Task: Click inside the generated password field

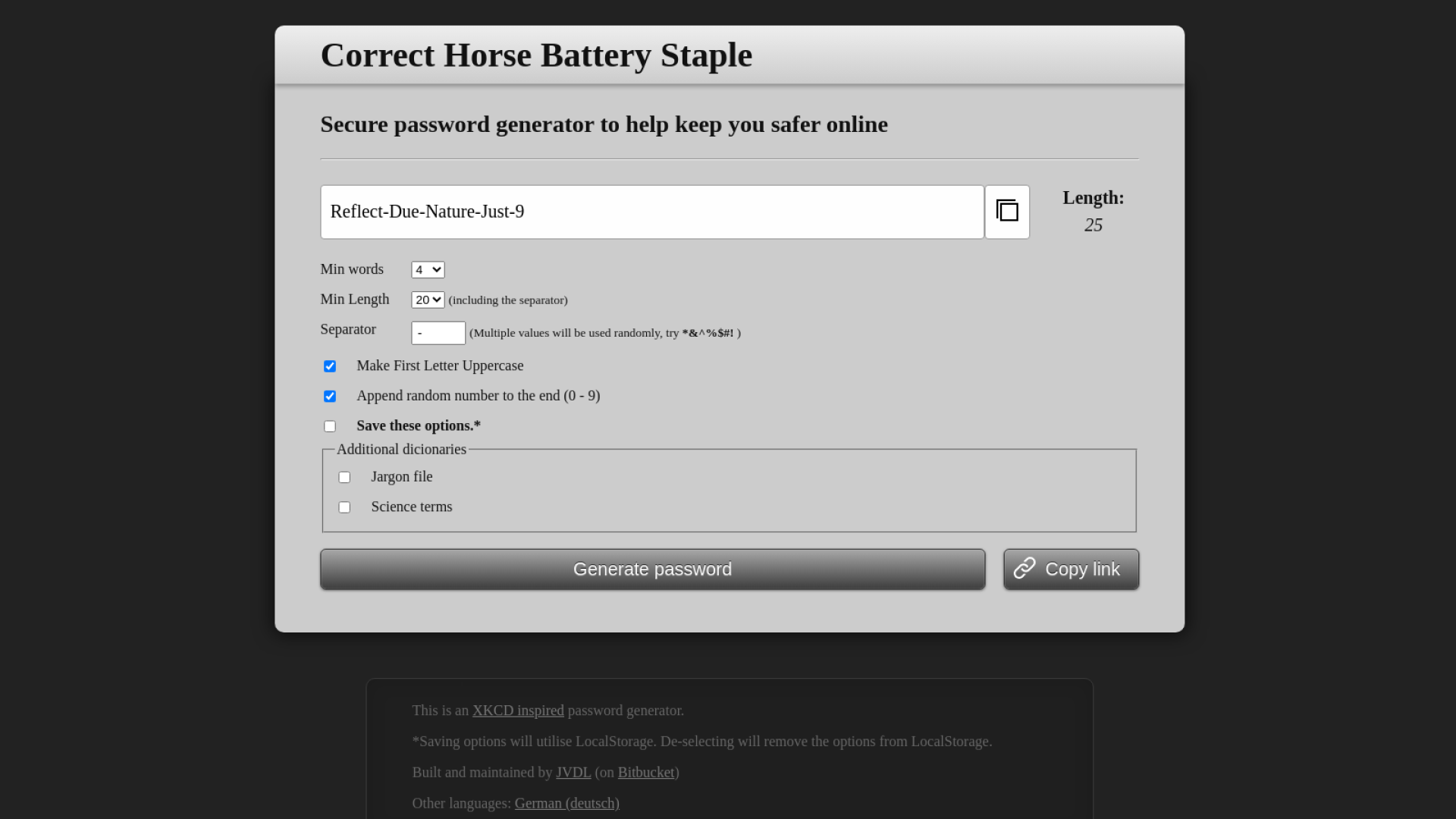Action: point(652,212)
